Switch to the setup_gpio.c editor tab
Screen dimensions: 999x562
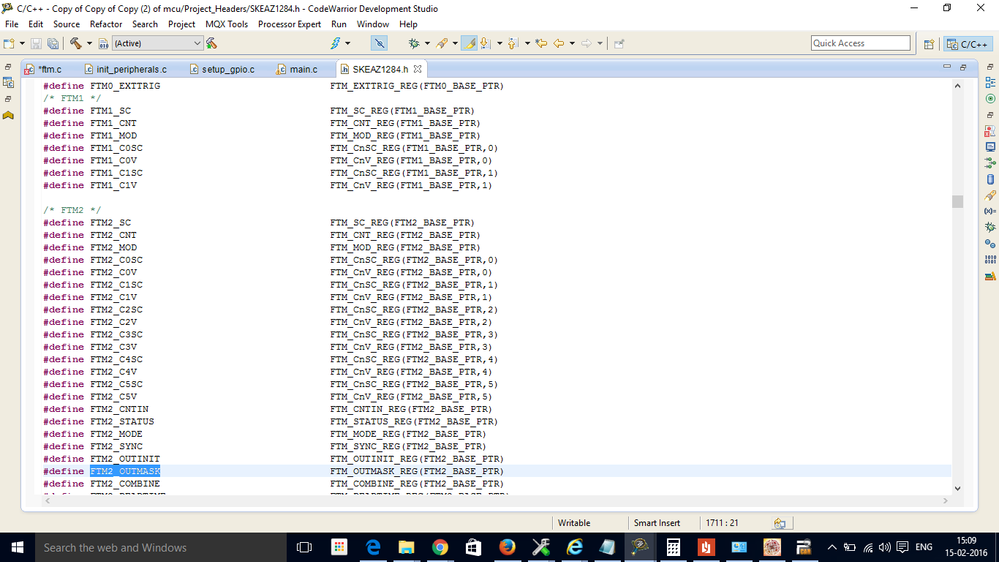(222, 69)
